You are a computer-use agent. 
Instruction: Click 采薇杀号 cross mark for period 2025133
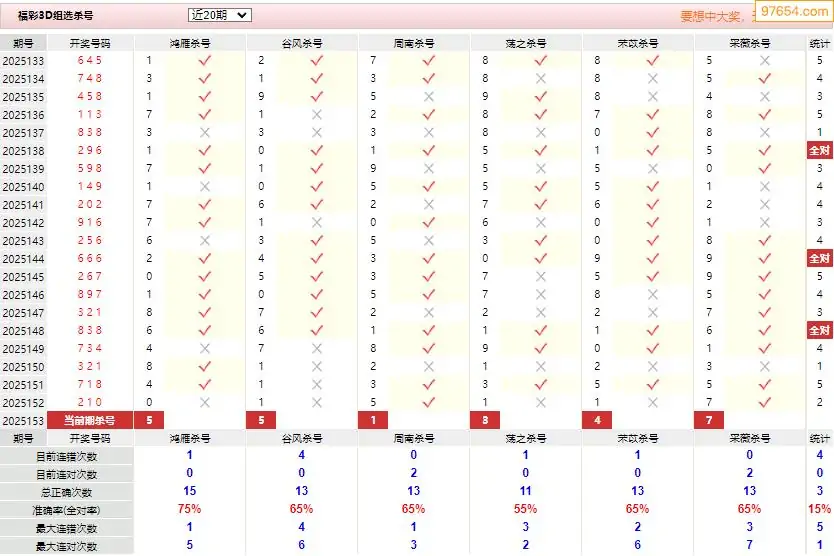765,61
